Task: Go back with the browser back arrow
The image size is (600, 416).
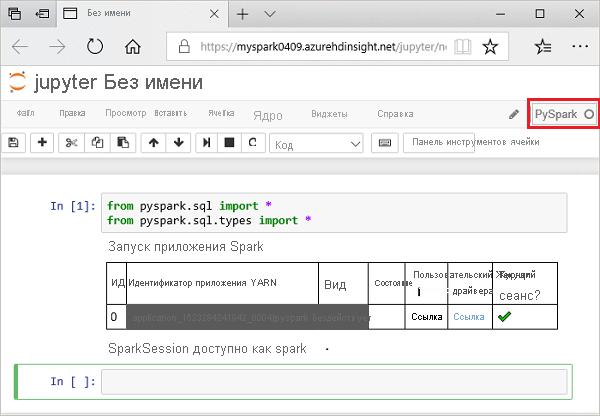Action: pos(20,47)
